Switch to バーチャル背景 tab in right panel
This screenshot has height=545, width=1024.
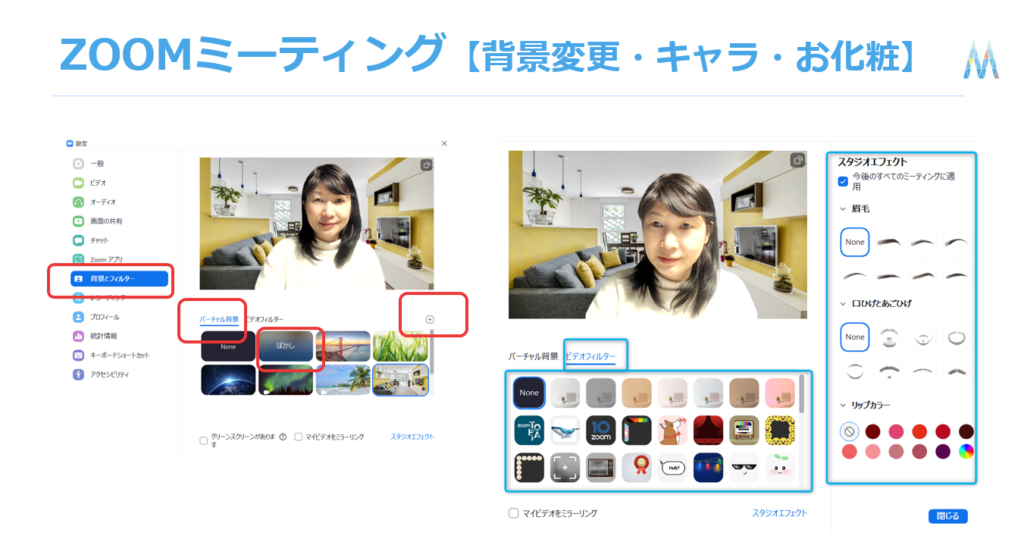tap(534, 356)
